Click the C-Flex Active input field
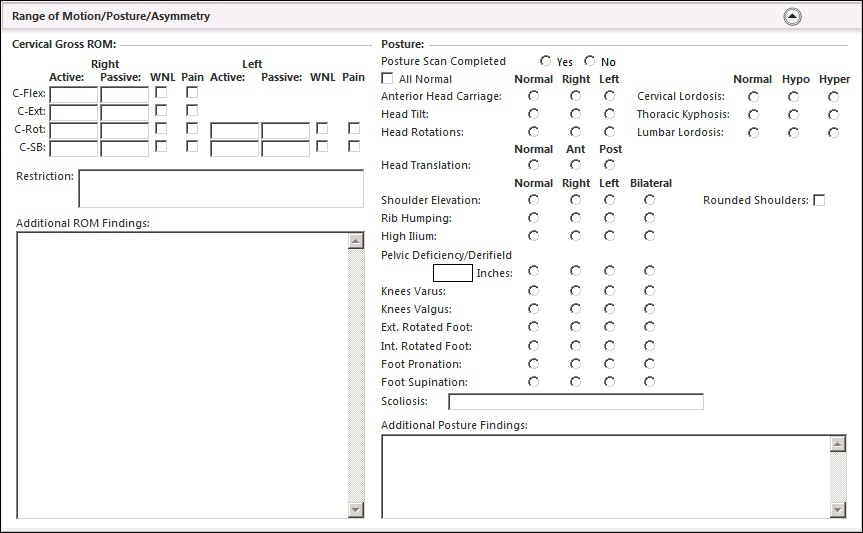The image size is (863, 533). 74,95
